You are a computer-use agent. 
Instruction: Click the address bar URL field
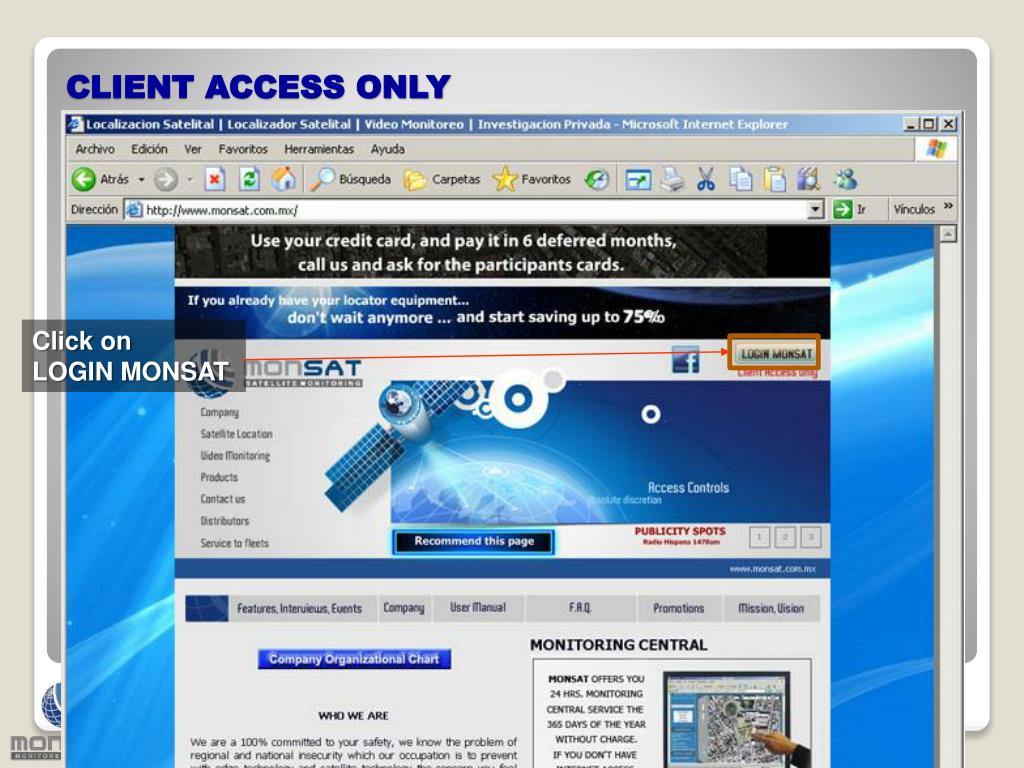point(474,210)
